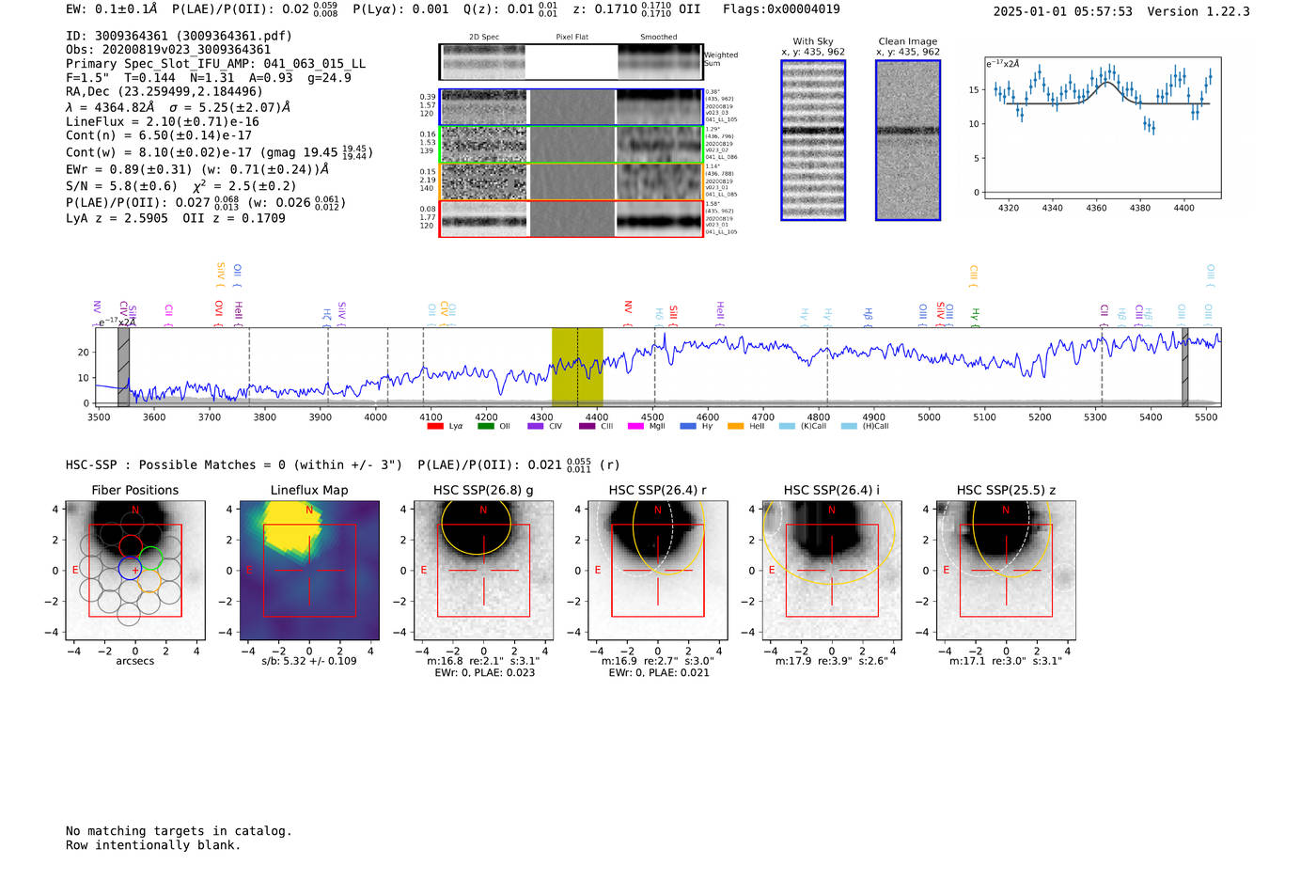Click the yellow highlighted region in spectrum
The height and width of the screenshot is (896, 1316).
577,367
